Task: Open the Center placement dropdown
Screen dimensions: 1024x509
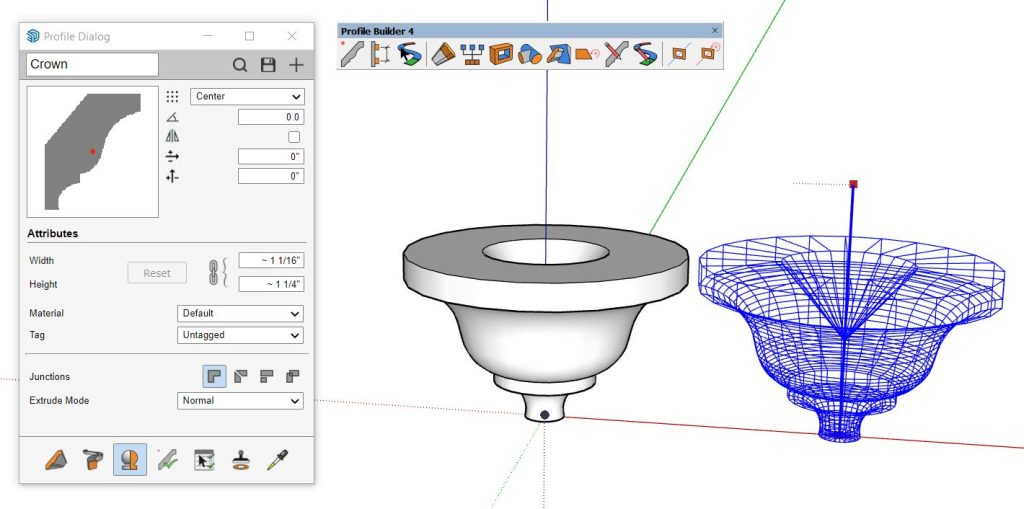Action: tap(247, 97)
